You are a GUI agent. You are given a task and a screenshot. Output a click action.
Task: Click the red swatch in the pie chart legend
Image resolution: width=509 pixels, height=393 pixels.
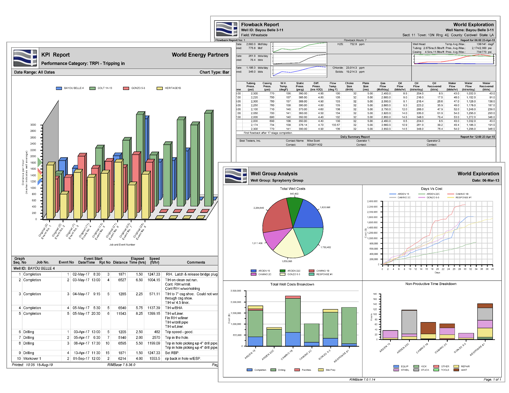click(311, 271)
